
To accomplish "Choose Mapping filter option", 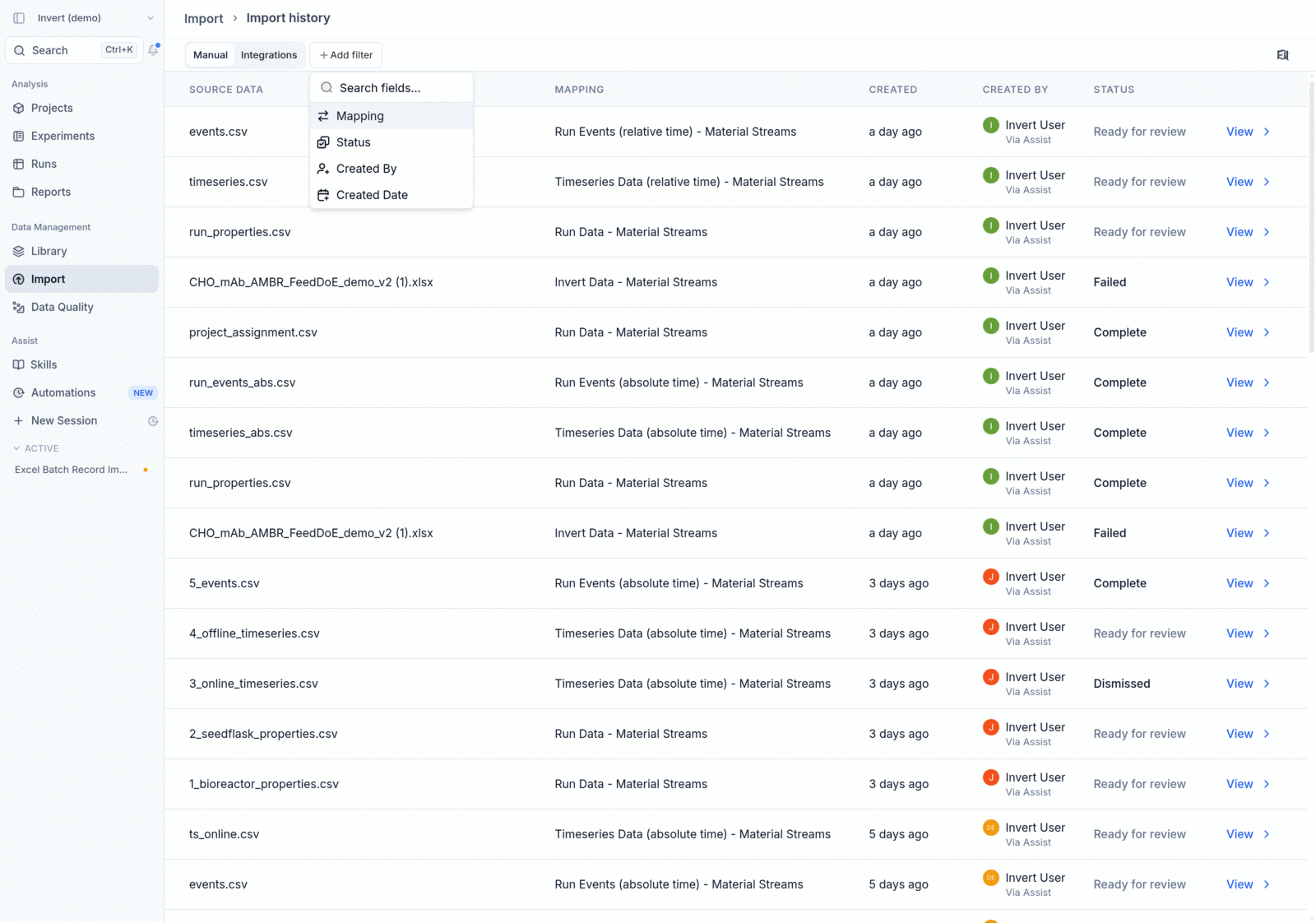I will pyautogui.click(x=392, y=116).
